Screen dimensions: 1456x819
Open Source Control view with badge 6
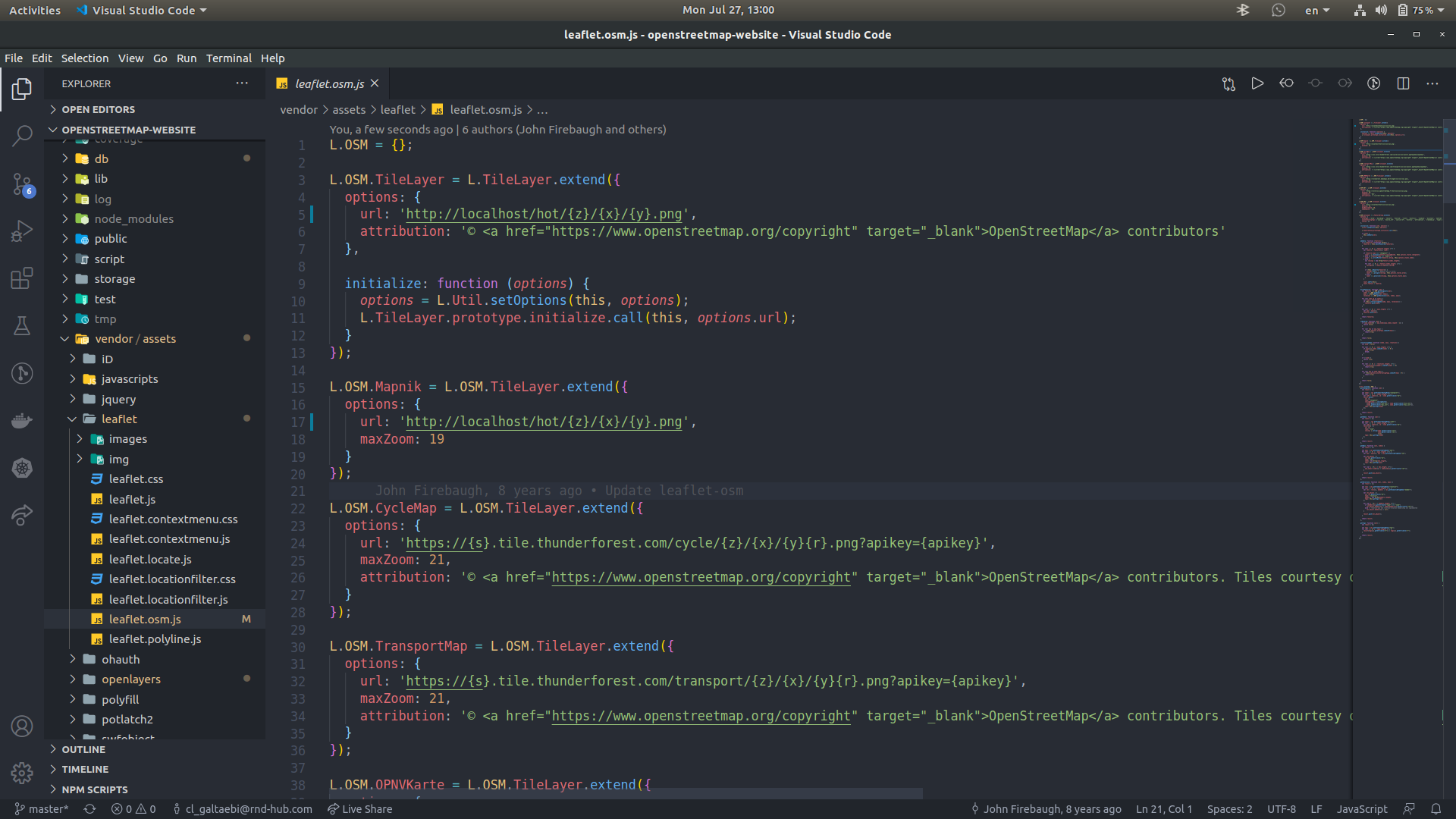pyautogui.click(x=22, y=184)
